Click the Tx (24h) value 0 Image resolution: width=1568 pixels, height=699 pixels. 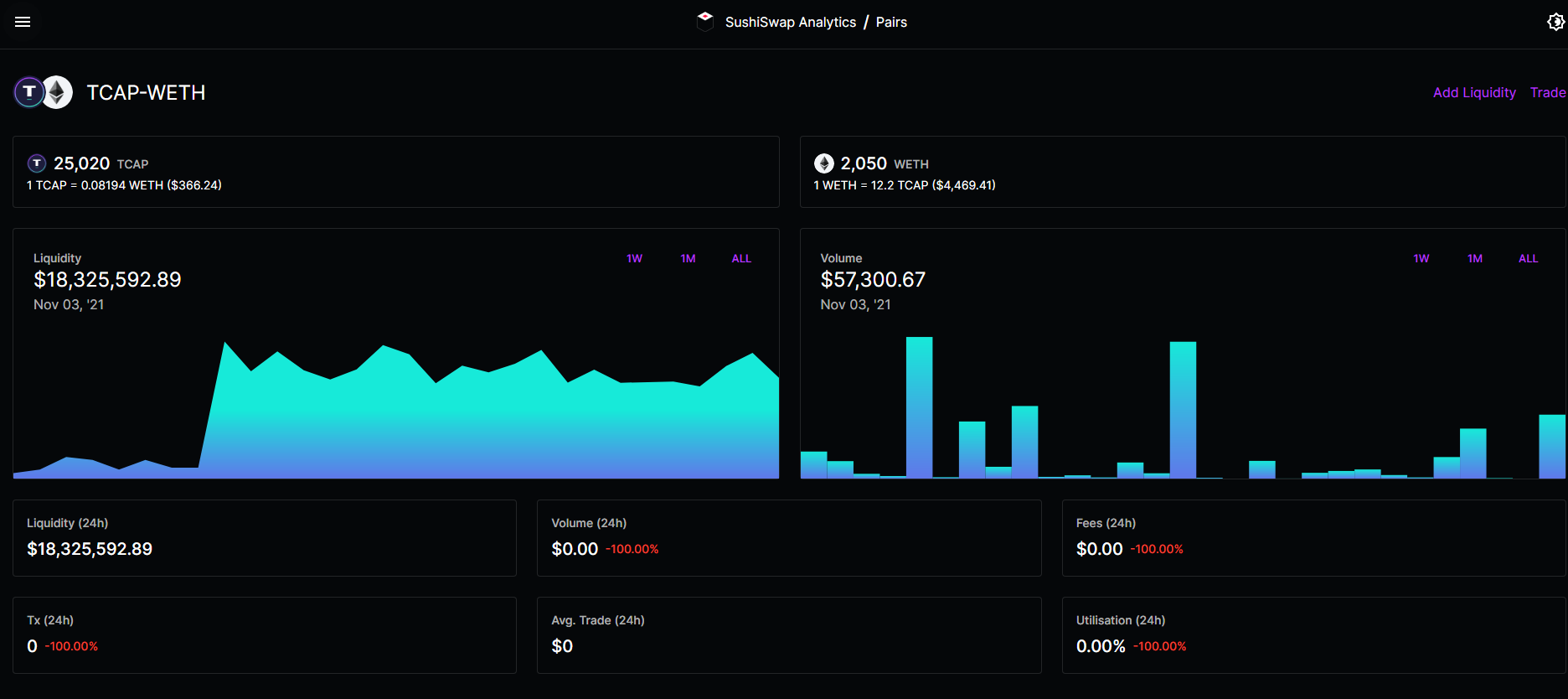click(32, 646)
